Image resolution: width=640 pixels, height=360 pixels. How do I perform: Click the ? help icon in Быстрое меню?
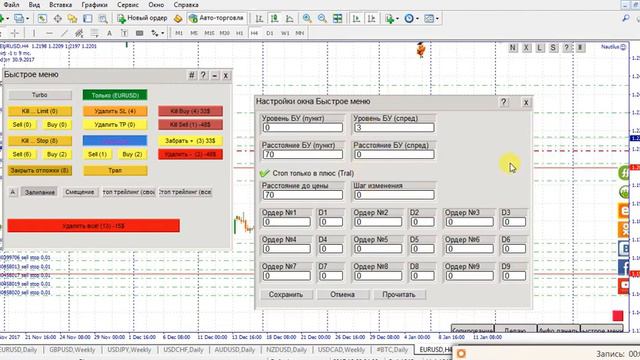[x=203, y=75]
